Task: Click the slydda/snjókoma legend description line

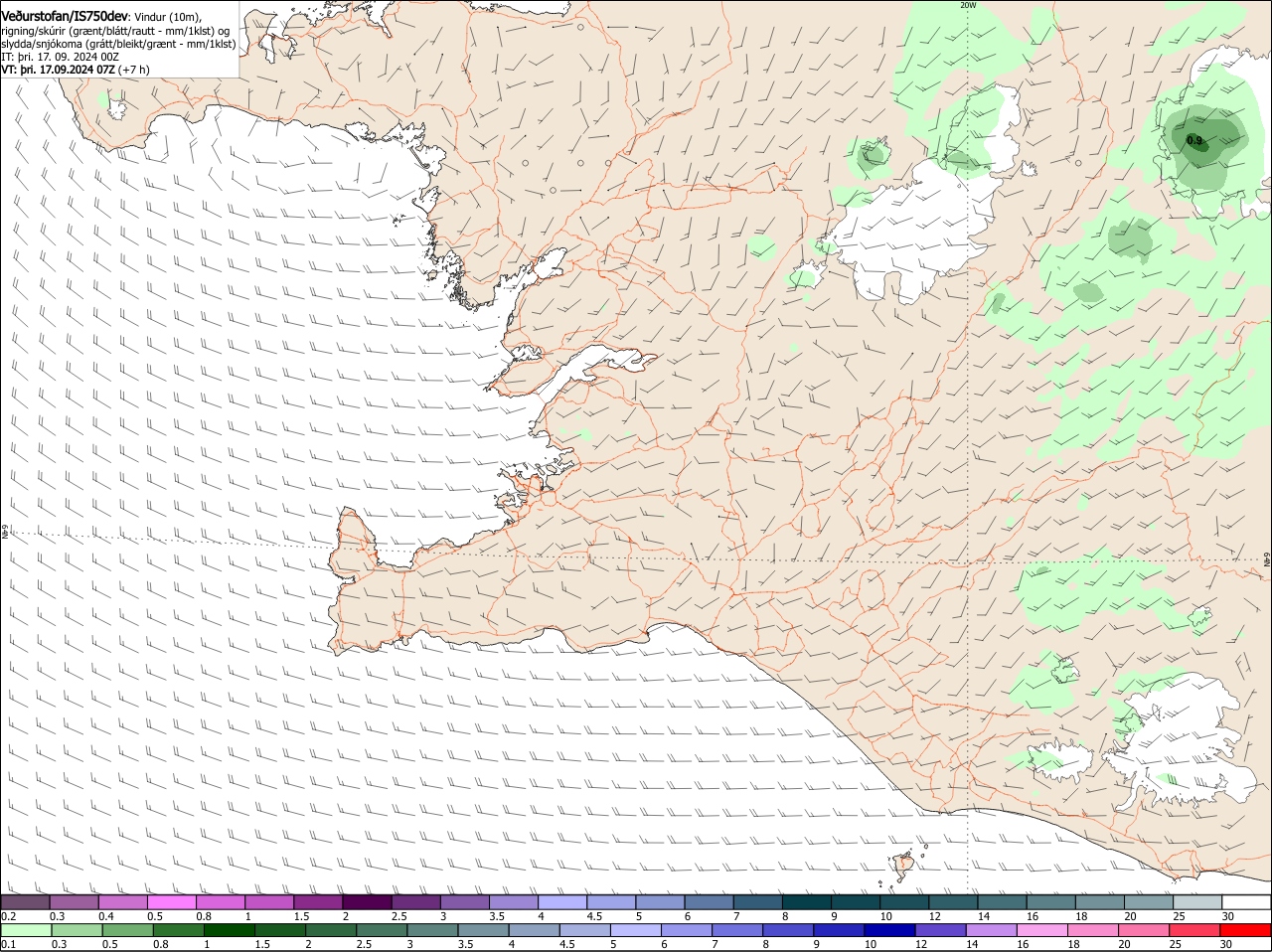Action: point(118,44)
